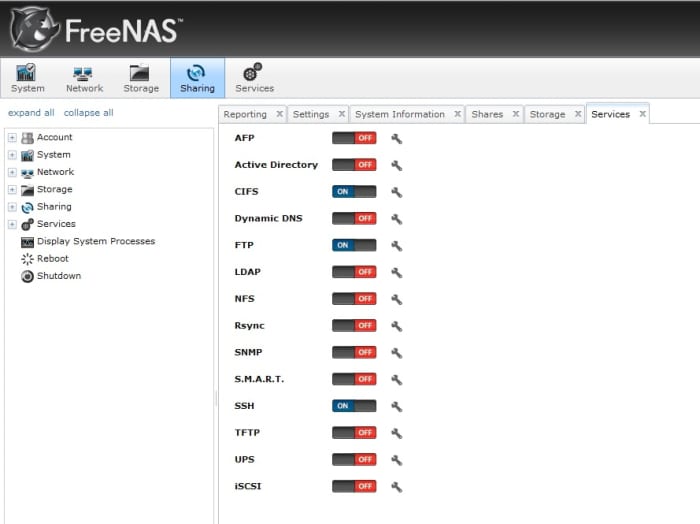
Task: Turn on the SNMP service toggle
Action: coord(354,352)
